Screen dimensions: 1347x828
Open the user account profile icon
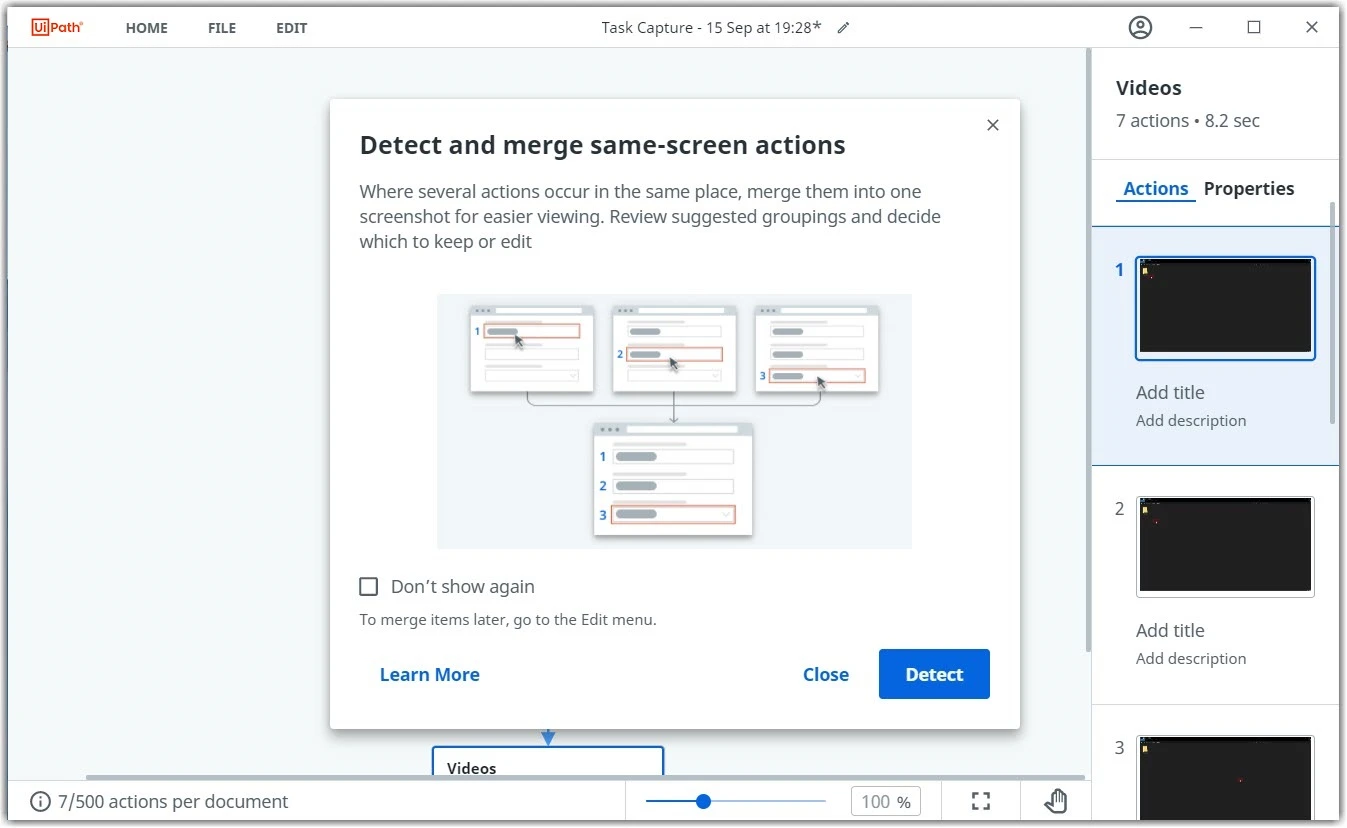pyautogui.click(x=1140, y=28)
